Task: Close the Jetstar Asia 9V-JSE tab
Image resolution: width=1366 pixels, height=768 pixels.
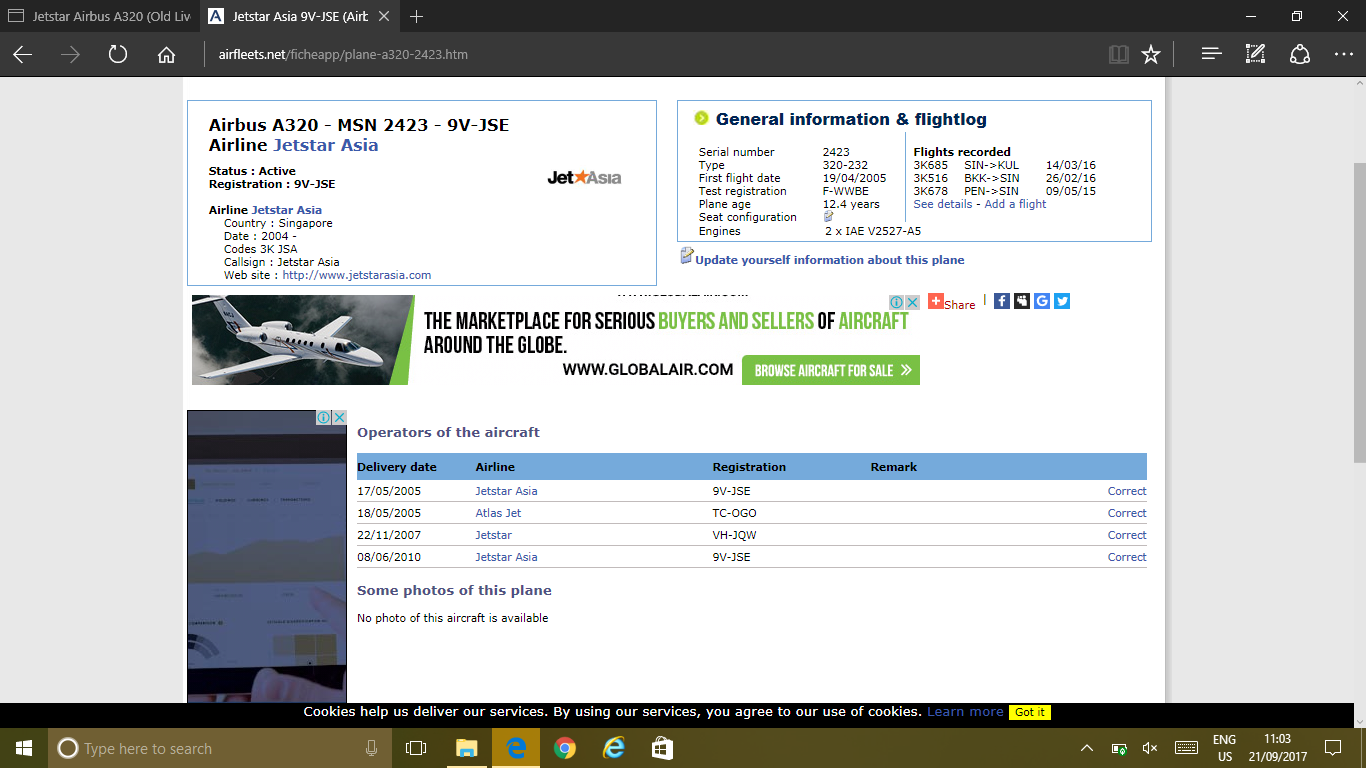Action: 384,17
